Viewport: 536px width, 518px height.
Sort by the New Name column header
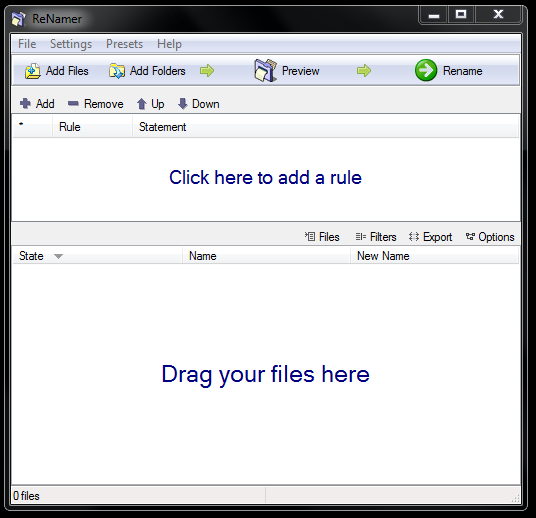pyautogui.click(x=434, y=256)
